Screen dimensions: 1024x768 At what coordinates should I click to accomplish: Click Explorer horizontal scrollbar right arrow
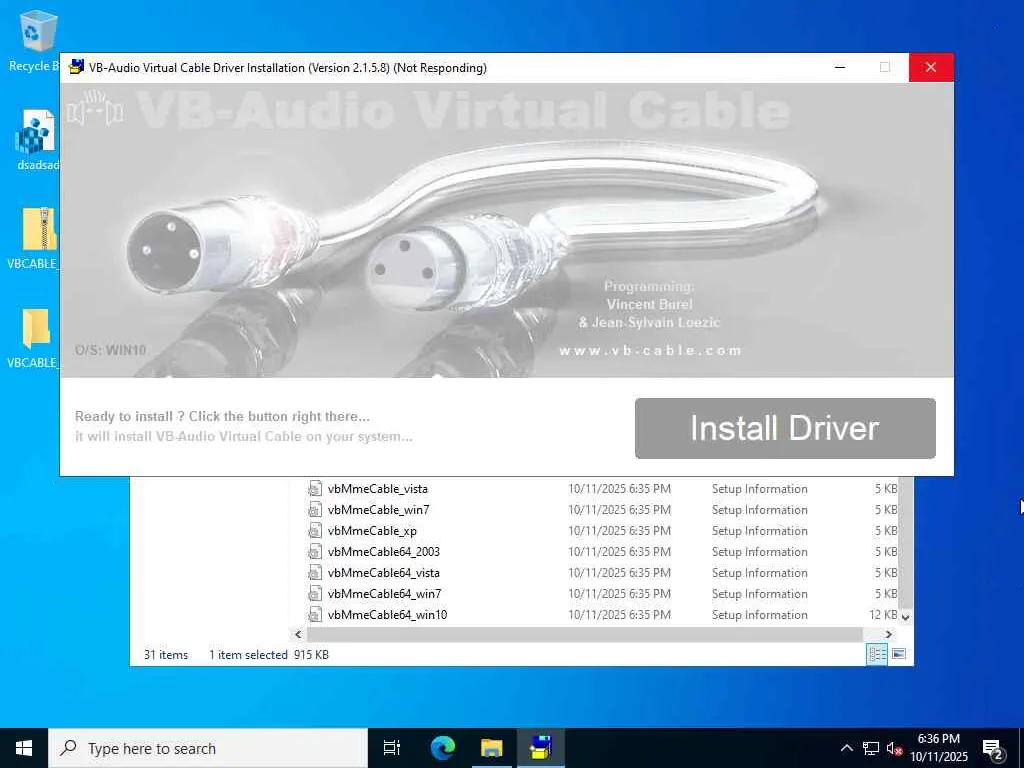[x=888, y=634]
